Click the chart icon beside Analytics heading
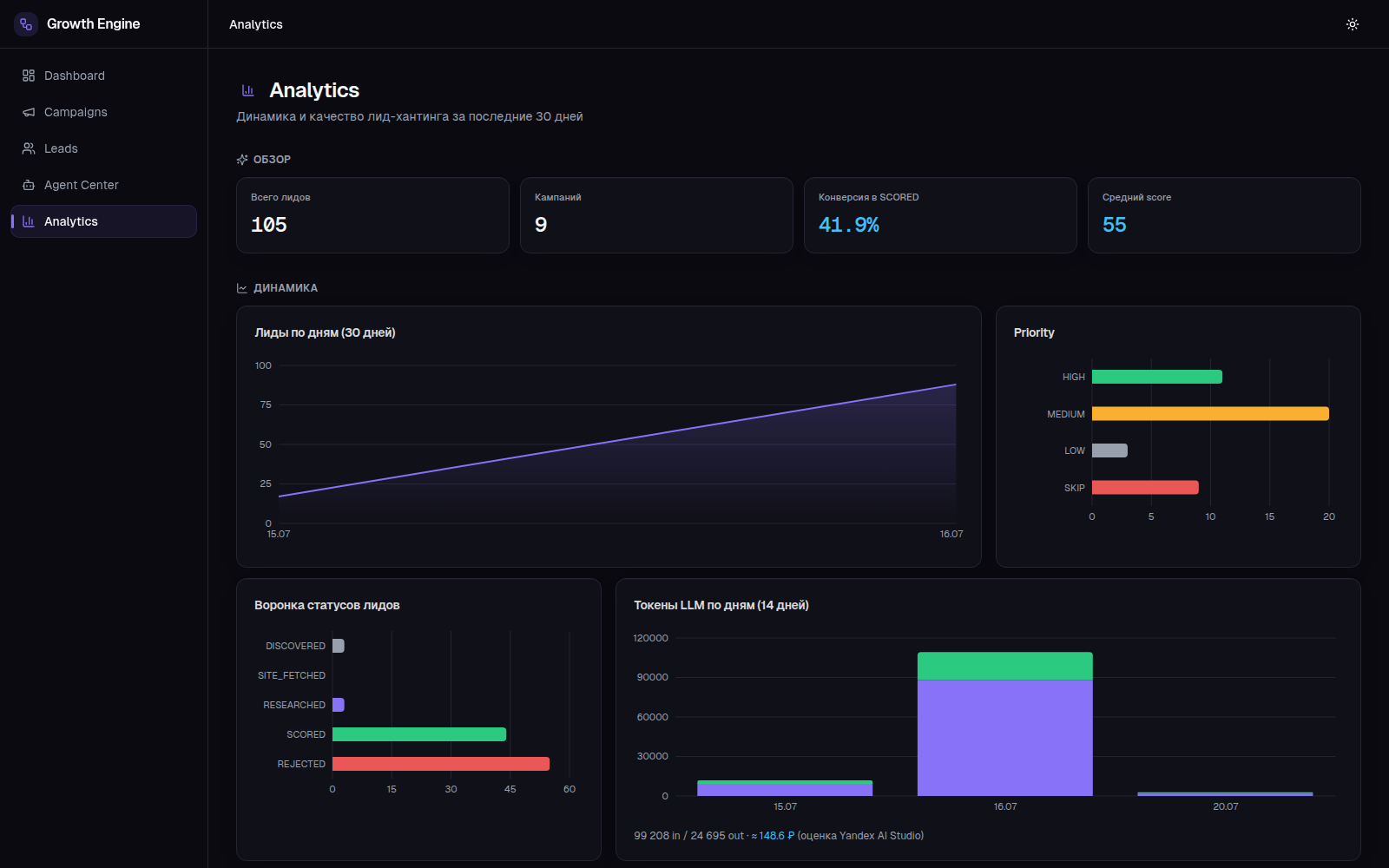The height and width of the screenshot is (868, 1389). 247,90
